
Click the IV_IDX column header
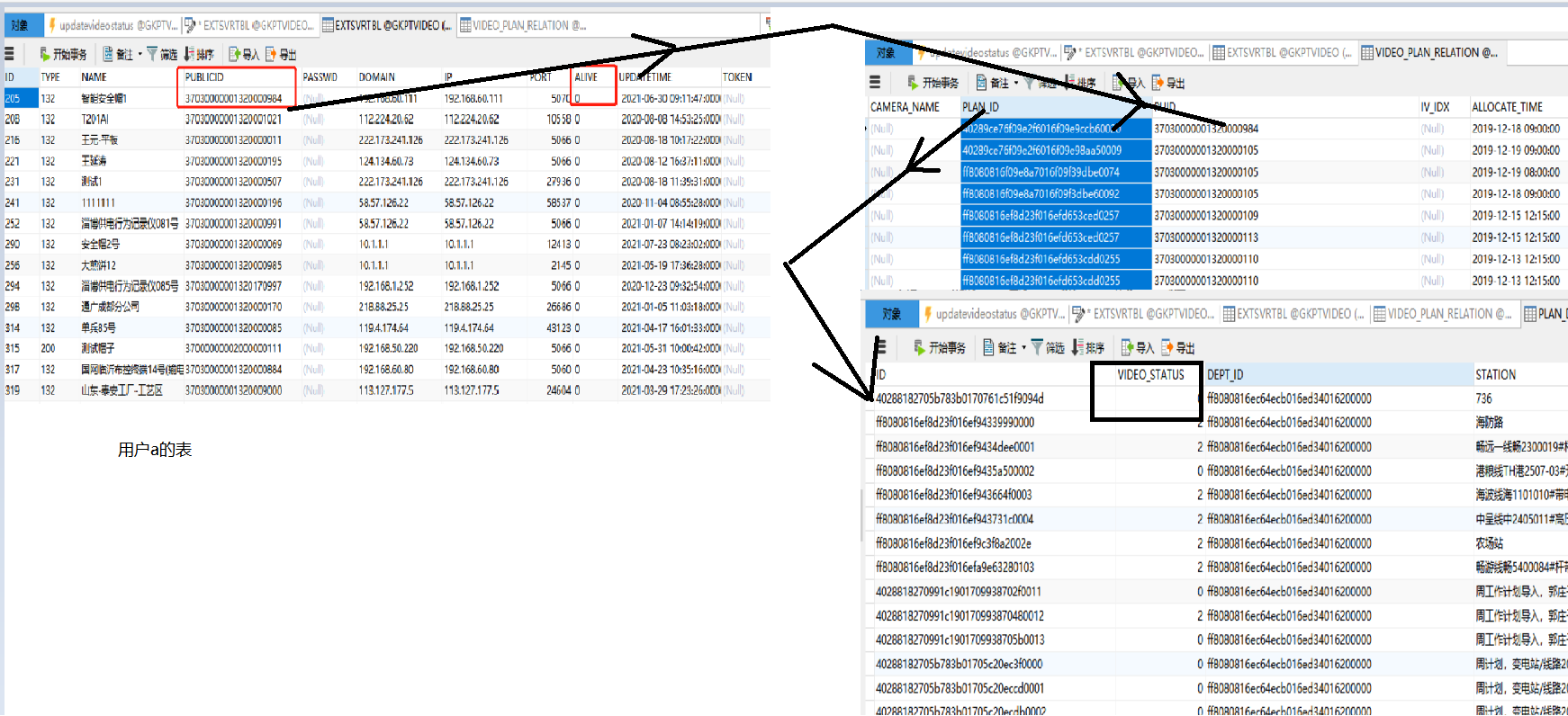coord(1435,107)
